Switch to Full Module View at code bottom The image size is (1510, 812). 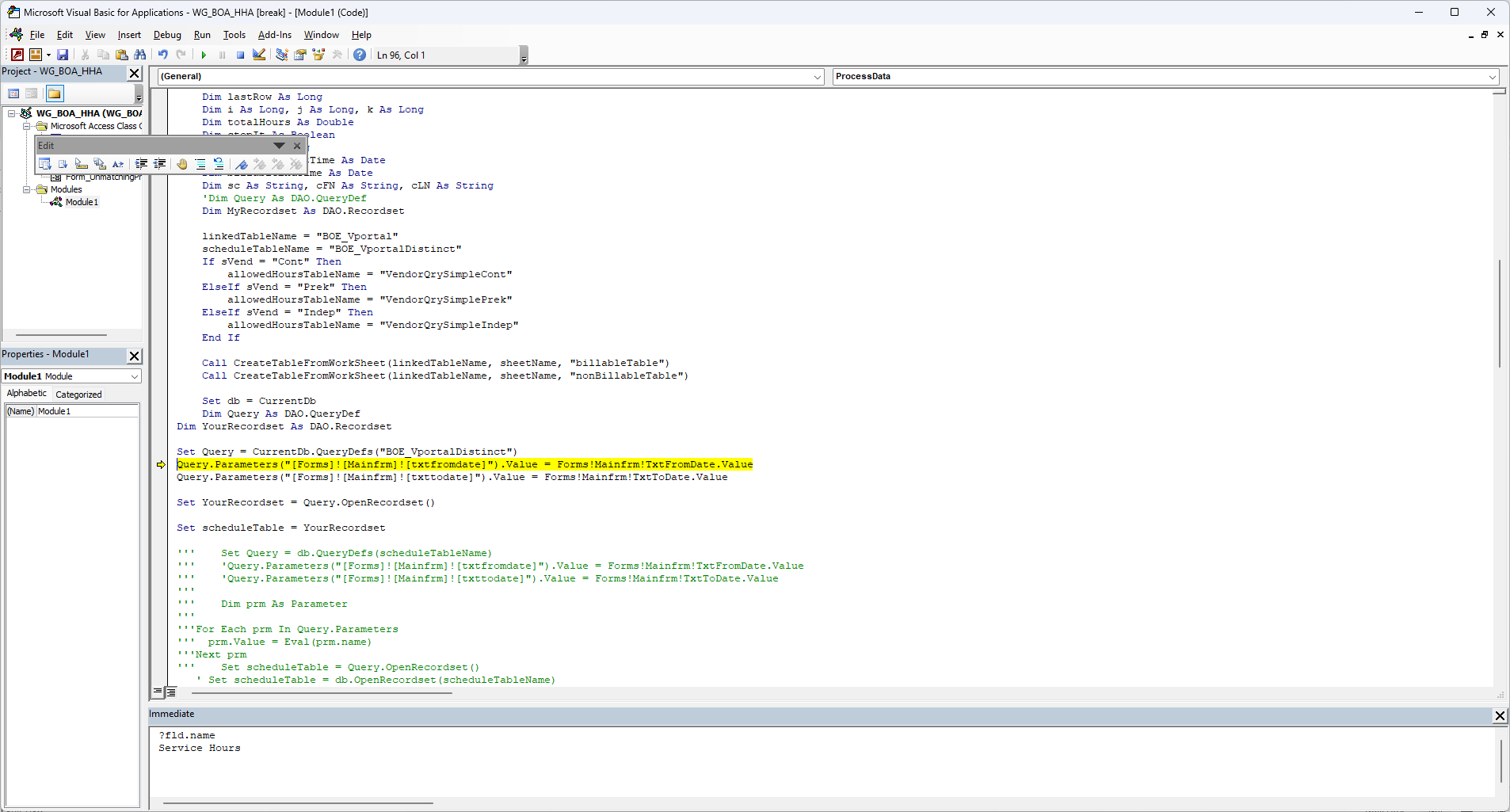click(x=170, y=692)
